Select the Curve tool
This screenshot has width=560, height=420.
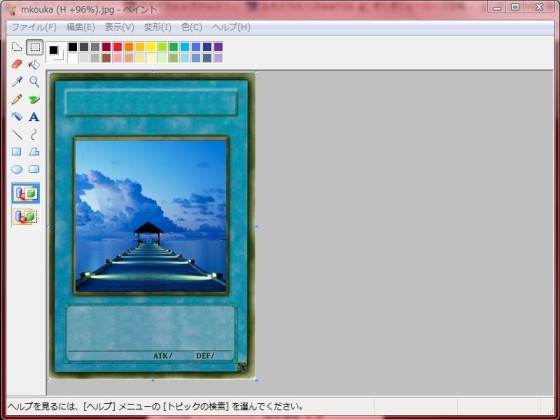click(x=34, y=134)
